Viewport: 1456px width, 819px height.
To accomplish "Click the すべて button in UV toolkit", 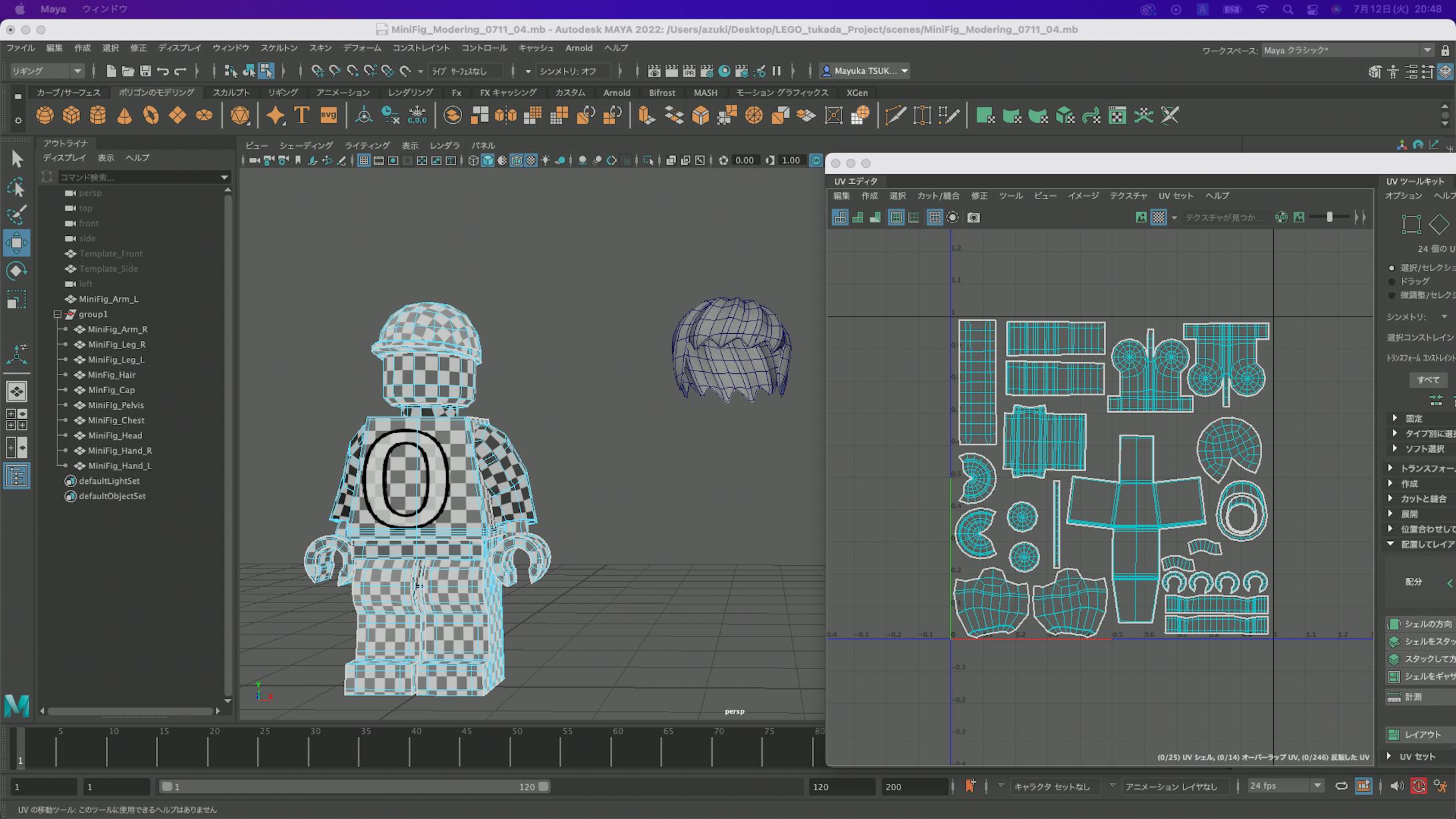I will click(x=1428, y=380).
